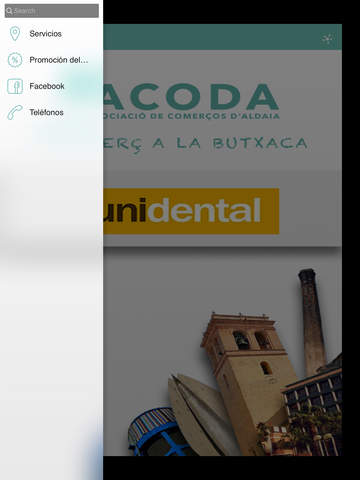Choose the Teléfonos menu label
The height and width of the screenshot is (480, 360).
click(x=46, y=112)
